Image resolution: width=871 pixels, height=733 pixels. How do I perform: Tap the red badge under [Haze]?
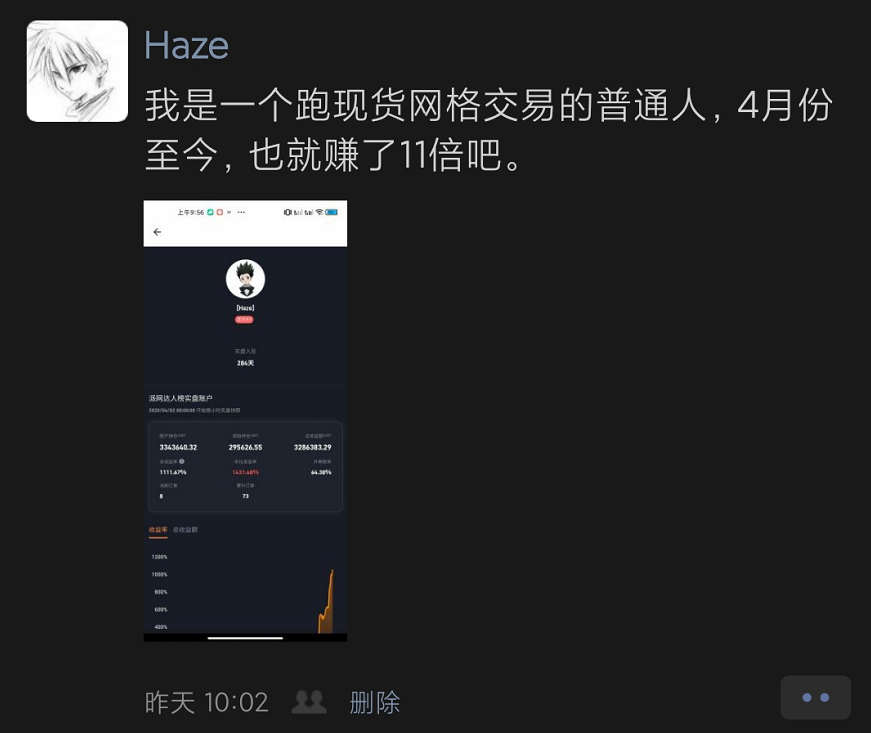point(244,319)
